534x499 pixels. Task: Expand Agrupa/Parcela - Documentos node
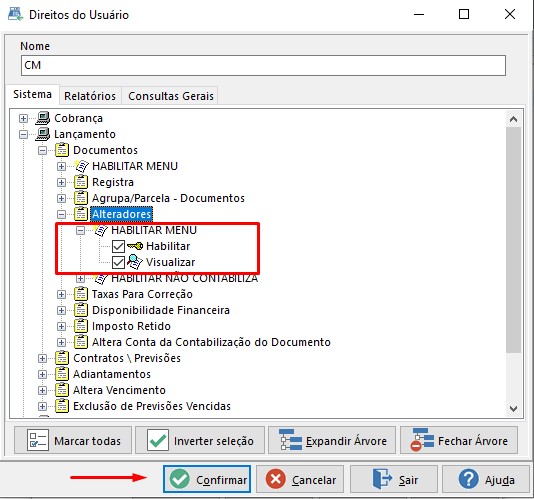click(61, 198)
